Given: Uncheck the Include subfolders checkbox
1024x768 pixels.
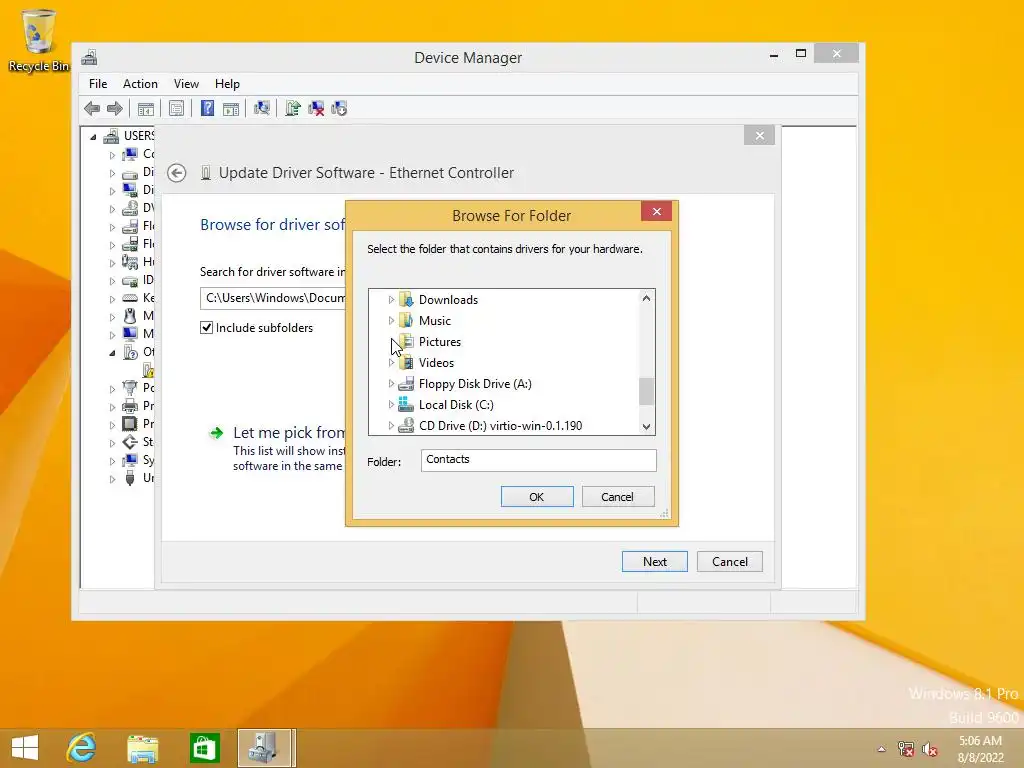Looking at the screenshot, I should pos(206,328).
